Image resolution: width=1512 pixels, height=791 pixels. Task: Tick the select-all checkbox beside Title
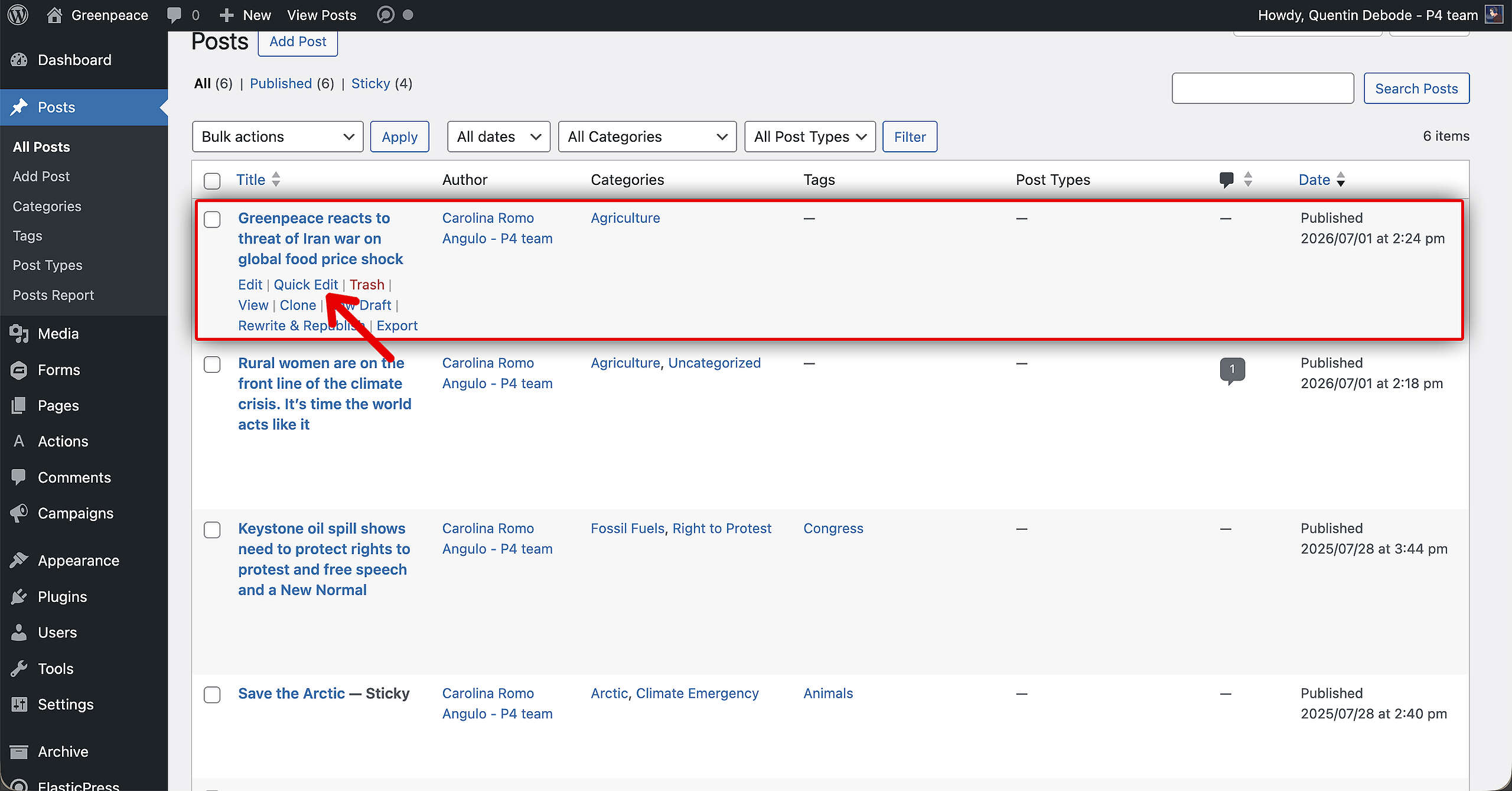(x=212, y=181)
